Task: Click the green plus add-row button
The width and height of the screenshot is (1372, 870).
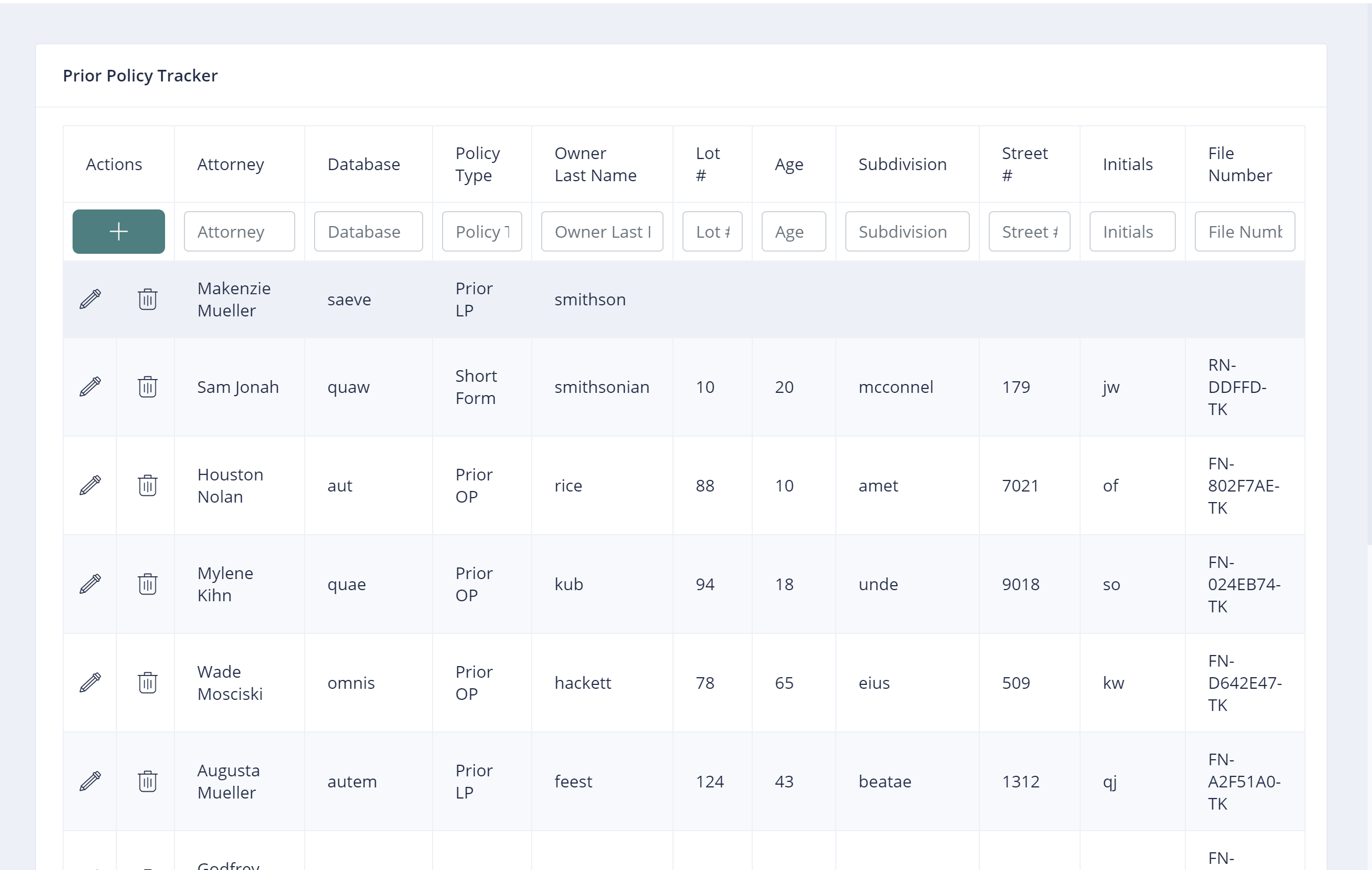Action: point(119,232)
